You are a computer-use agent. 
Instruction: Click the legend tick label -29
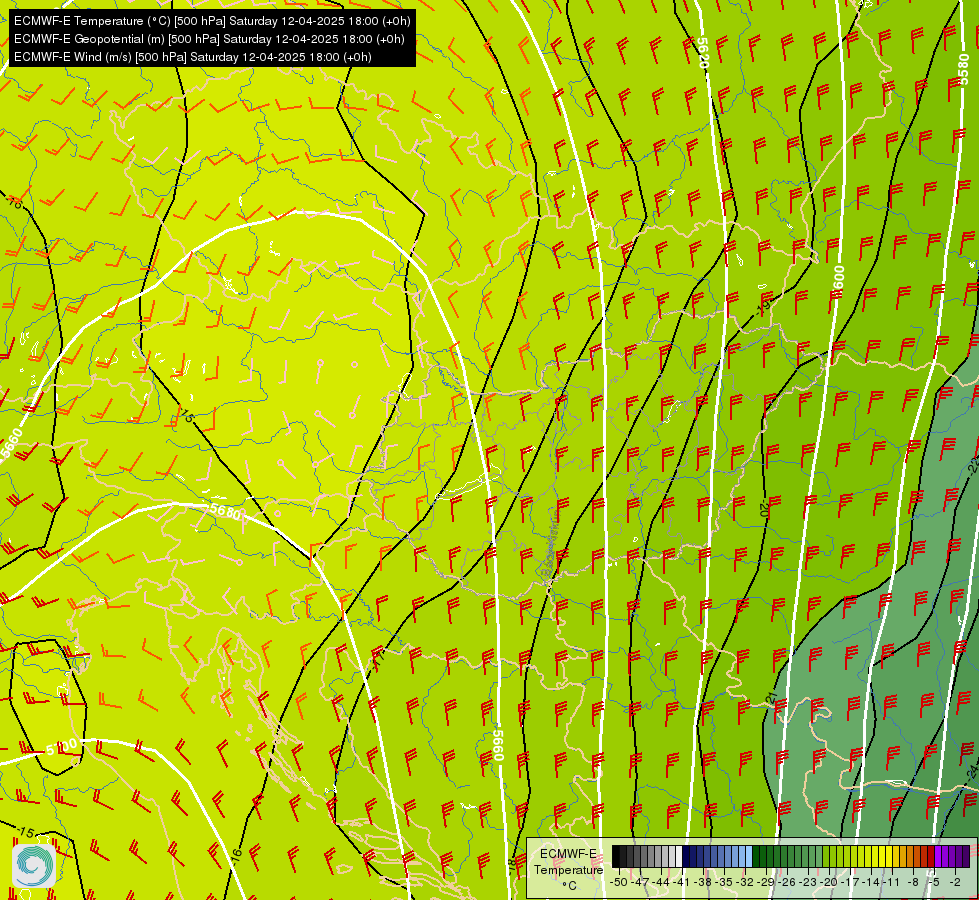click(x=766, y=882)
